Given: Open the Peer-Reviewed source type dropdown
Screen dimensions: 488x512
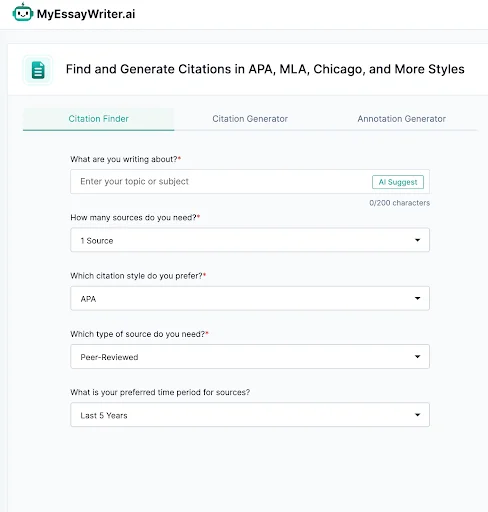Looking at the screenshot, I should pyautogui.click(x=250, y=357).
